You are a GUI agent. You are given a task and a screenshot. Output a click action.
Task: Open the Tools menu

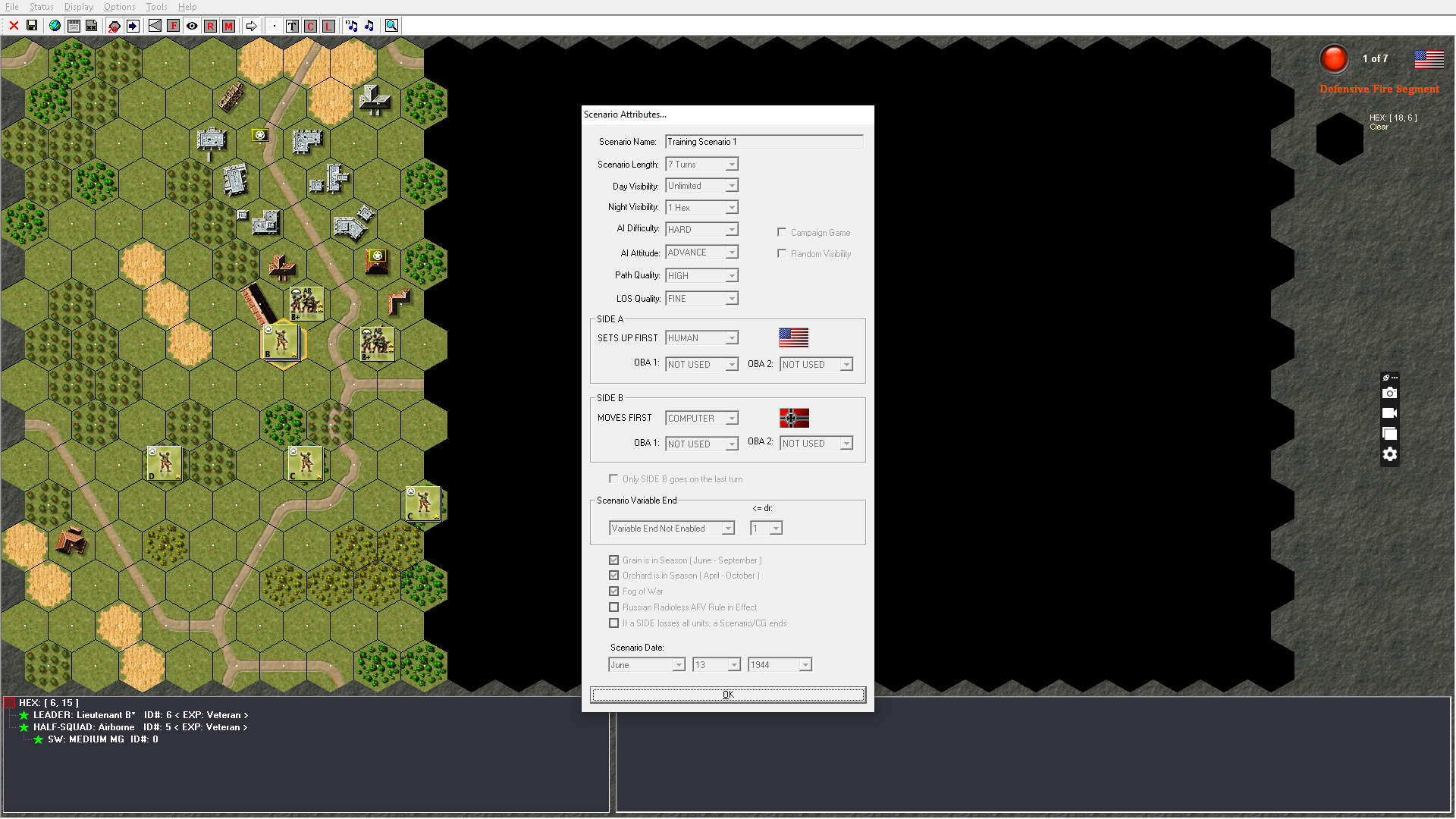click(x=156, y=7)
